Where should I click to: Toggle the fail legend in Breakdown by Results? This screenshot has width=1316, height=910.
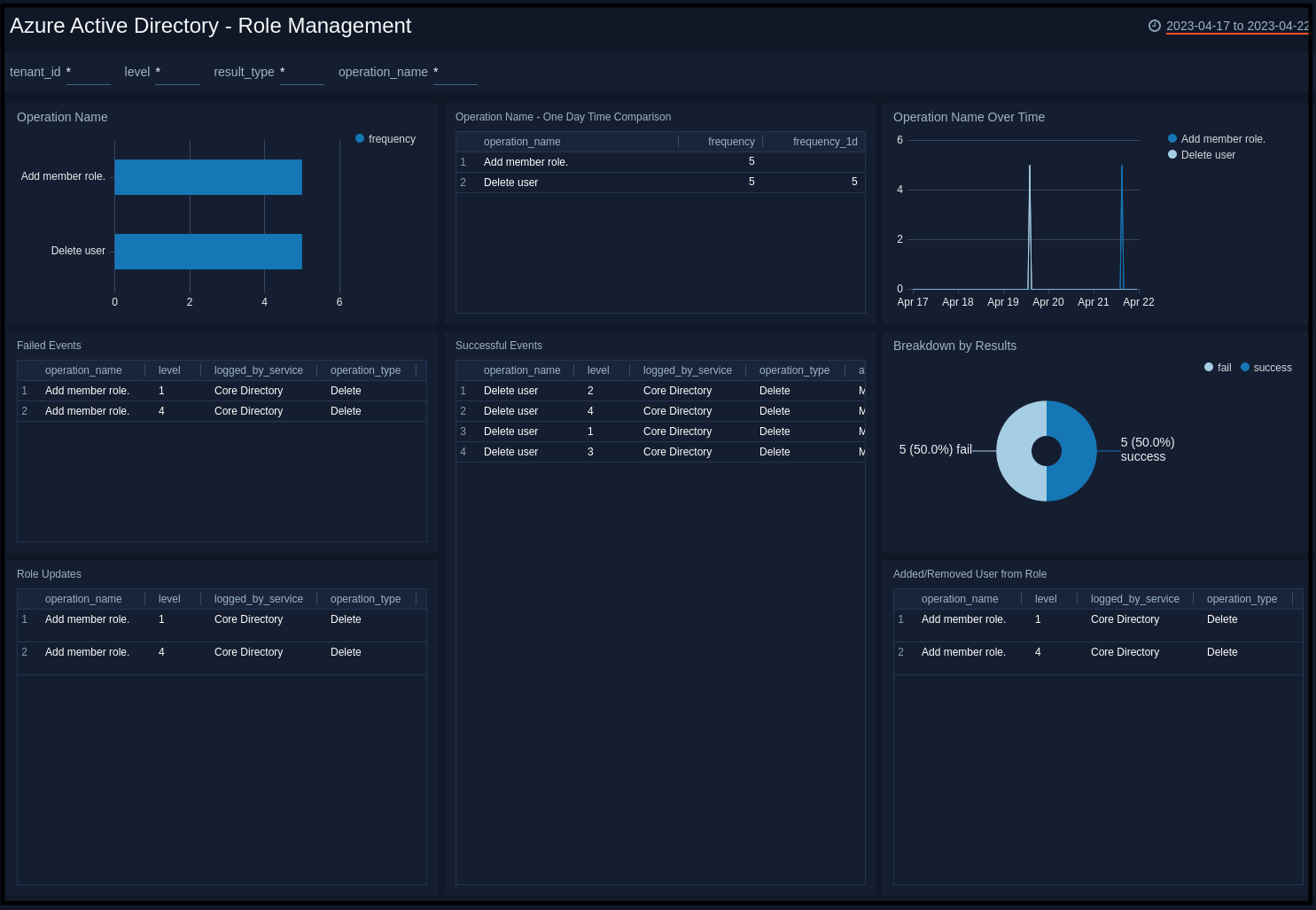[x=1218, y=368]
